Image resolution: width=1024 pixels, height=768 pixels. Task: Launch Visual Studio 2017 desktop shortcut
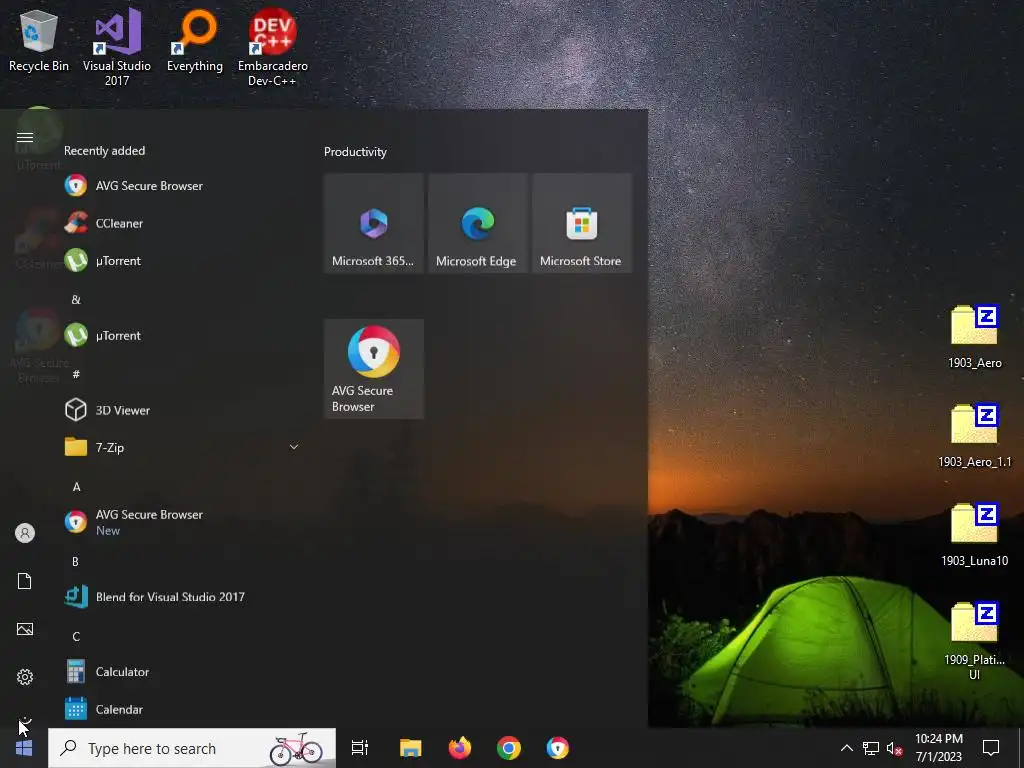(x=117, y=47)
